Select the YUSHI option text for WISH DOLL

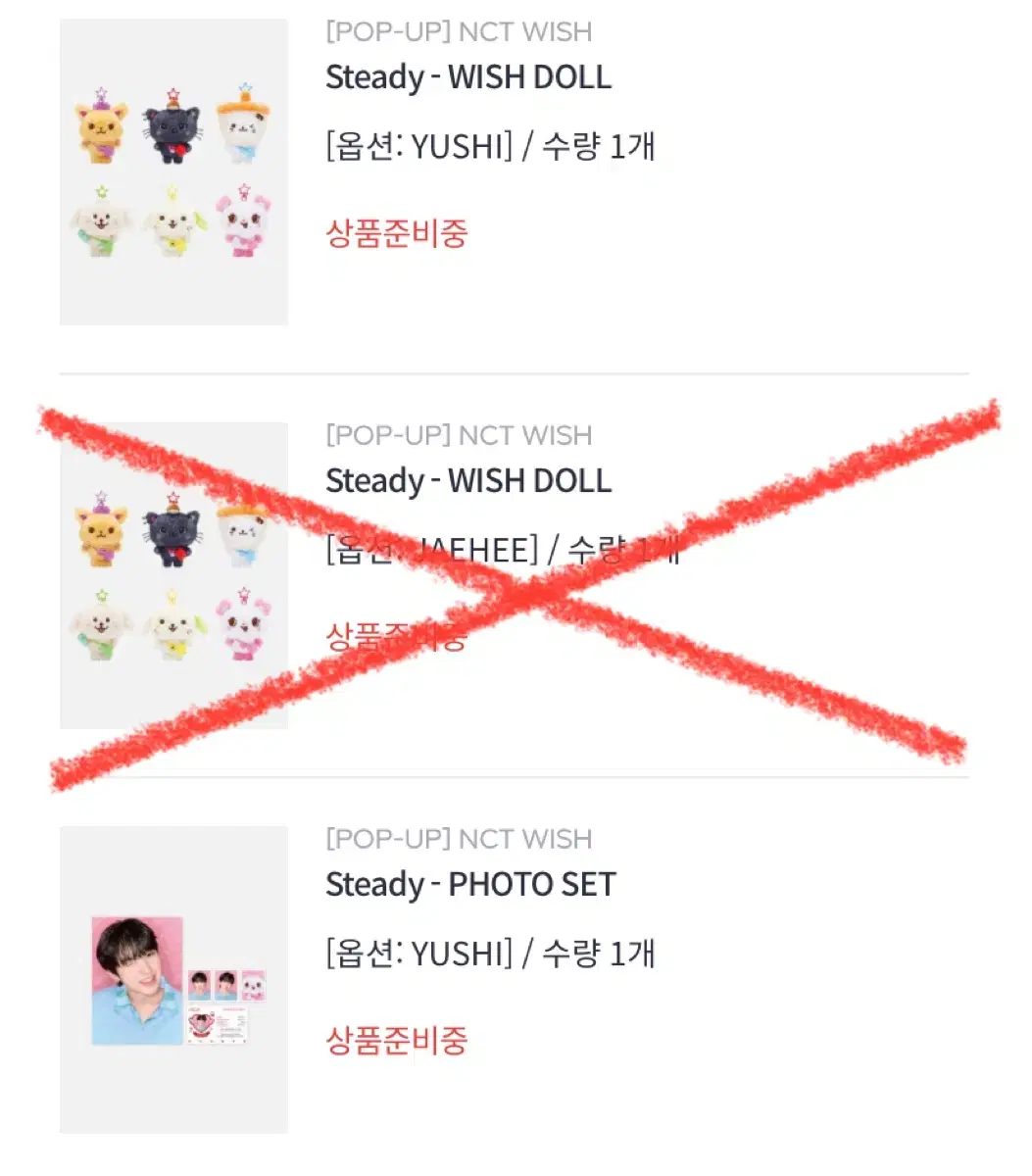(x=490, y=147)
